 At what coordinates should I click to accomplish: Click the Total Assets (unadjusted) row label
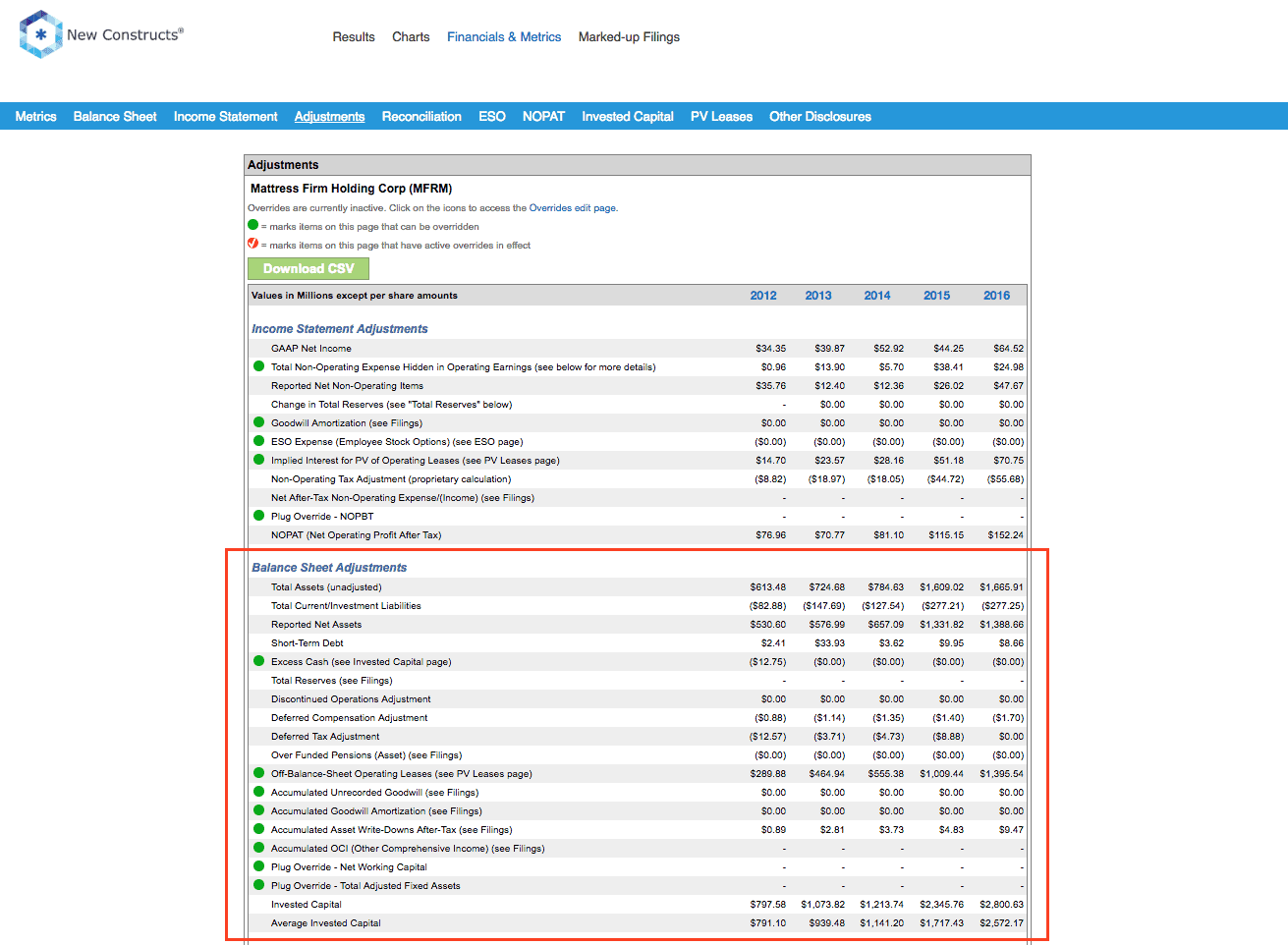pos(326,587)
